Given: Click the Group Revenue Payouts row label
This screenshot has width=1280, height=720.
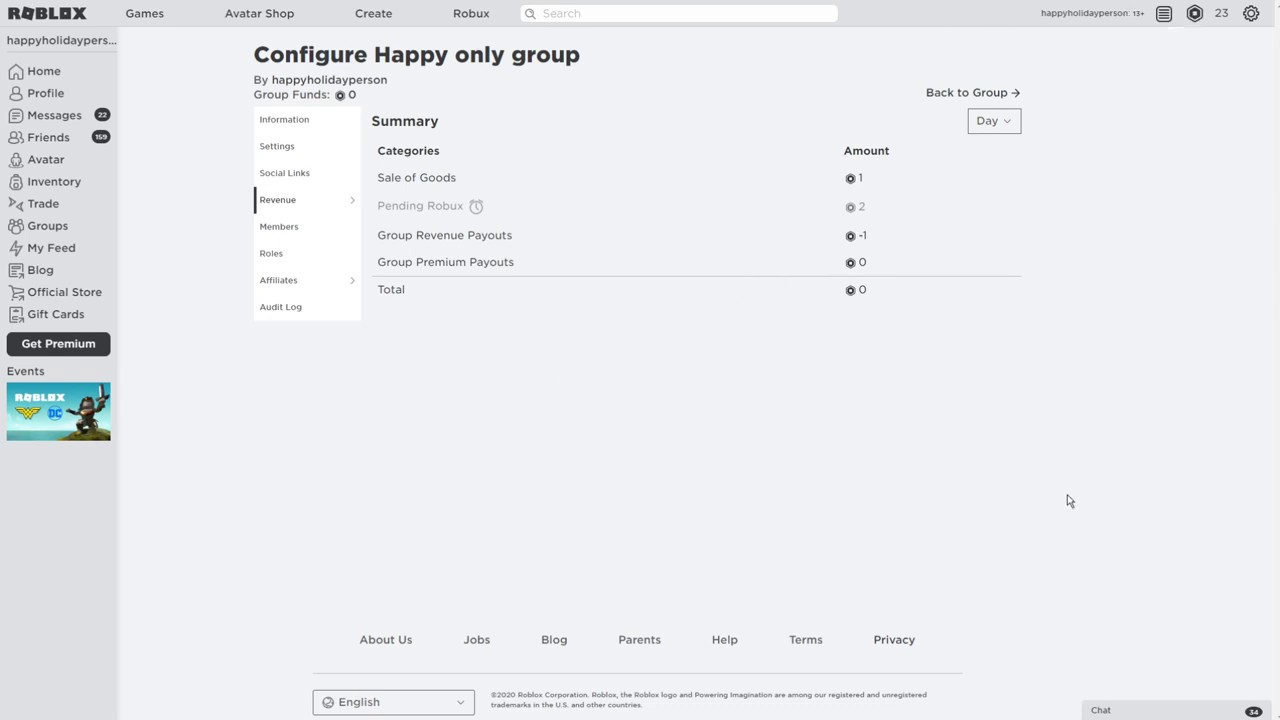Looking at the screenshot, I should point(444,235).
